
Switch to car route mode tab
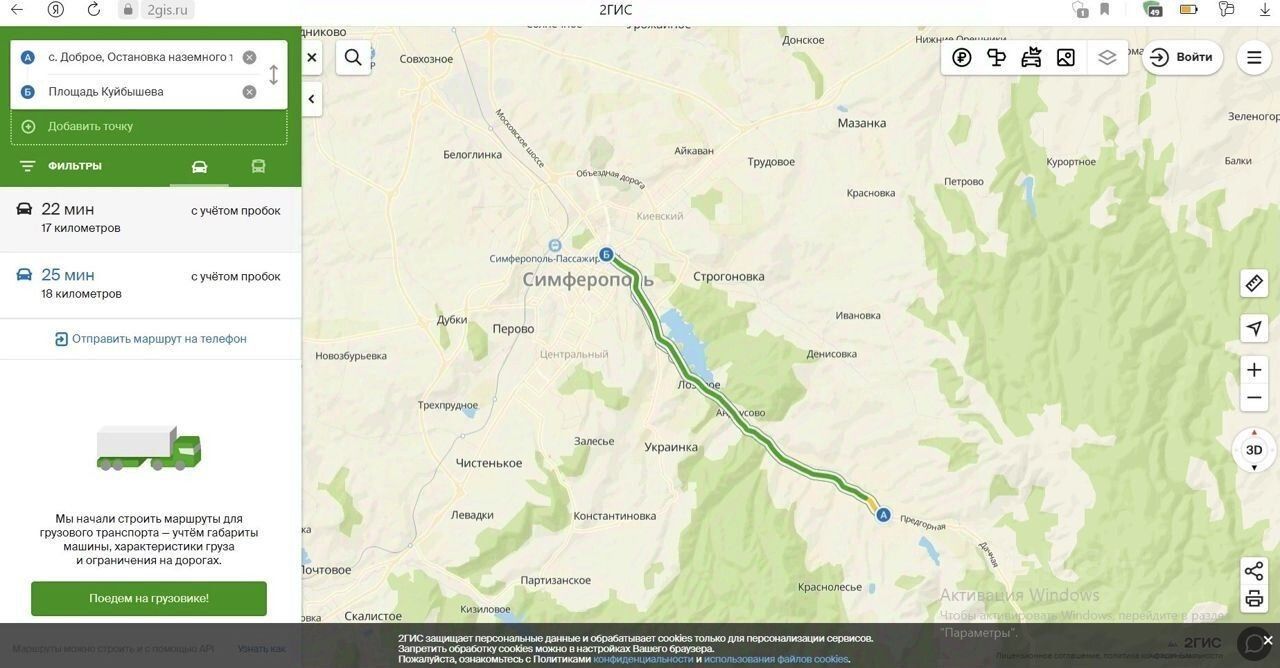[199, 166]
